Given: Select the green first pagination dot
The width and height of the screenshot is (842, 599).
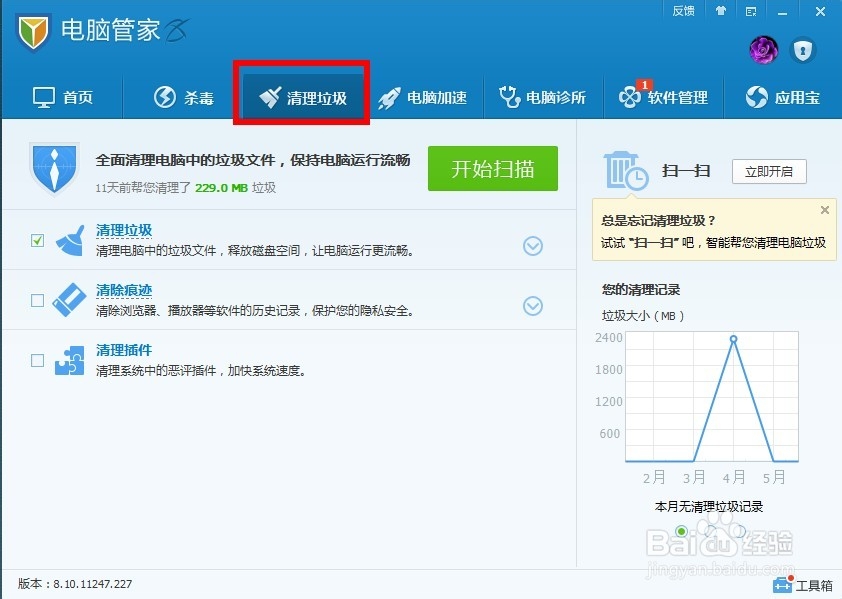Looking at the screenshot, I should tap(681, 531).
